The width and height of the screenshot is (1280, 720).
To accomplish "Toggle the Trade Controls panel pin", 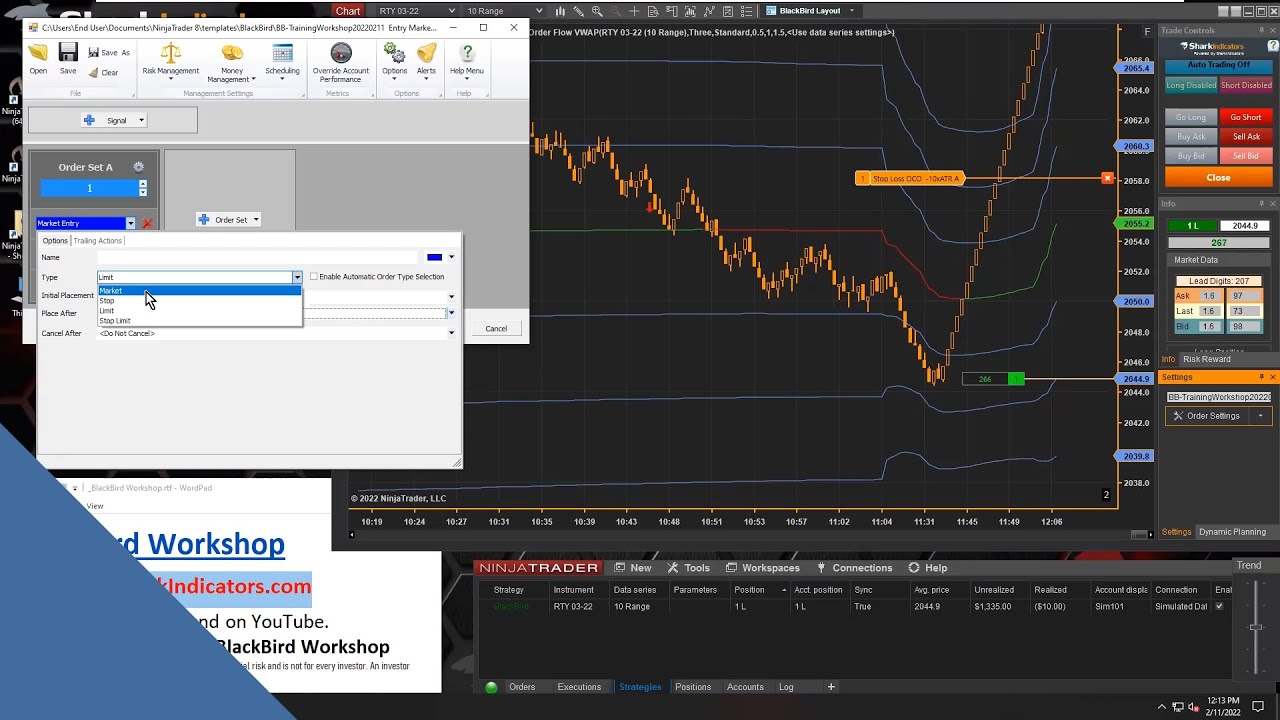I will coord(1260,31).
